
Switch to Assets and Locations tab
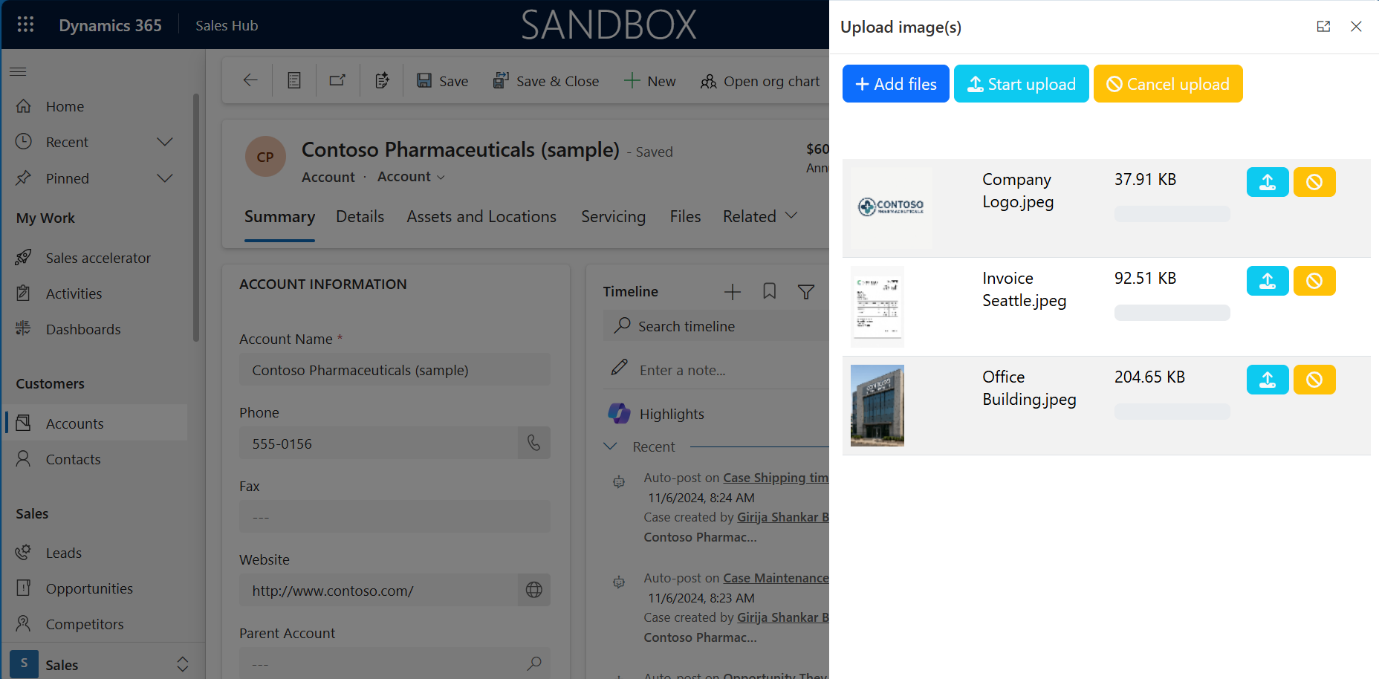click(481, 216)
